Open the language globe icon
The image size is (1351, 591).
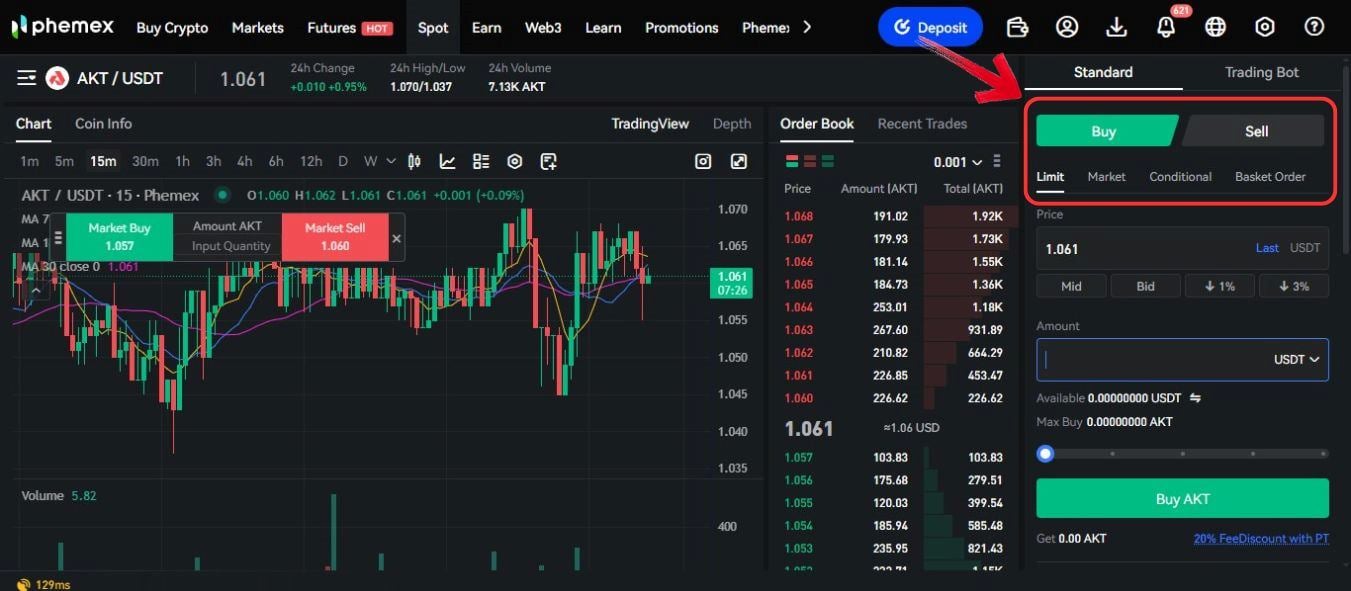[x=1216, y=27]
